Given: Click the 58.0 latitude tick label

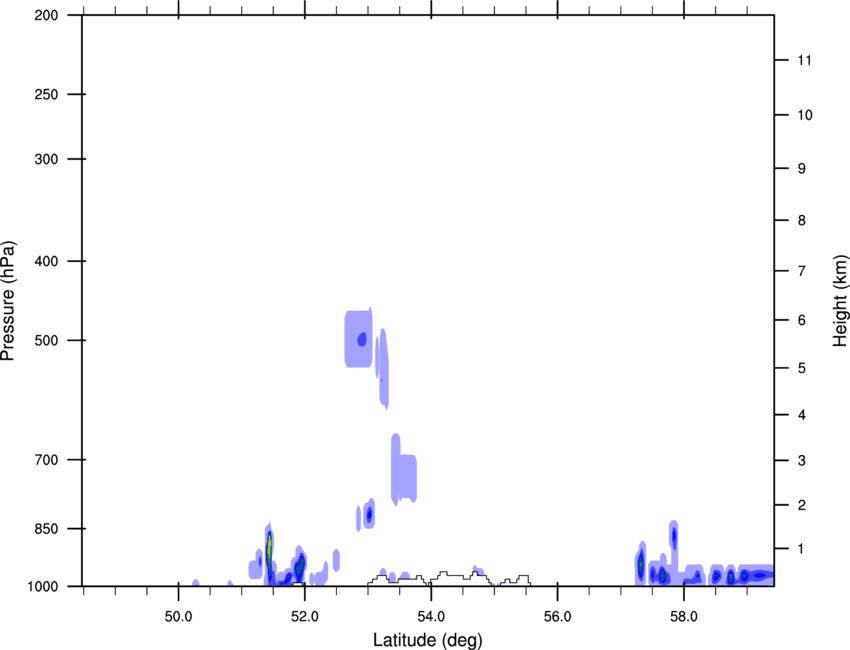Looking at the screenshot, I should tap(684, 617).
